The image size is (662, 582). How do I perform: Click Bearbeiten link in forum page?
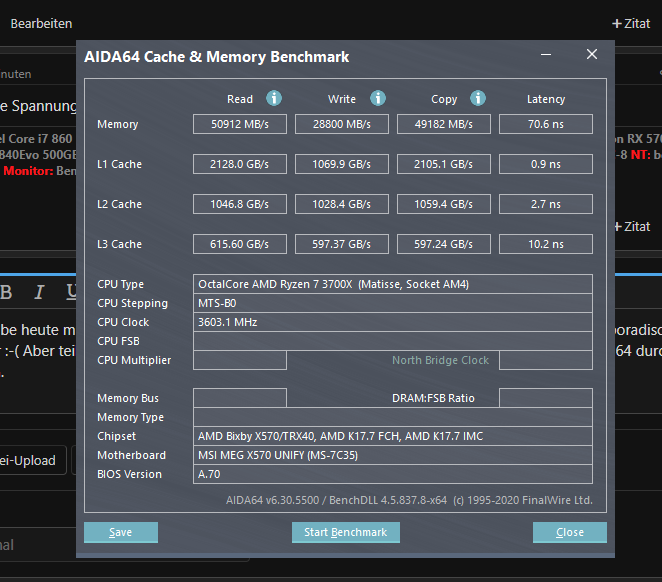[x=41, y=24]
